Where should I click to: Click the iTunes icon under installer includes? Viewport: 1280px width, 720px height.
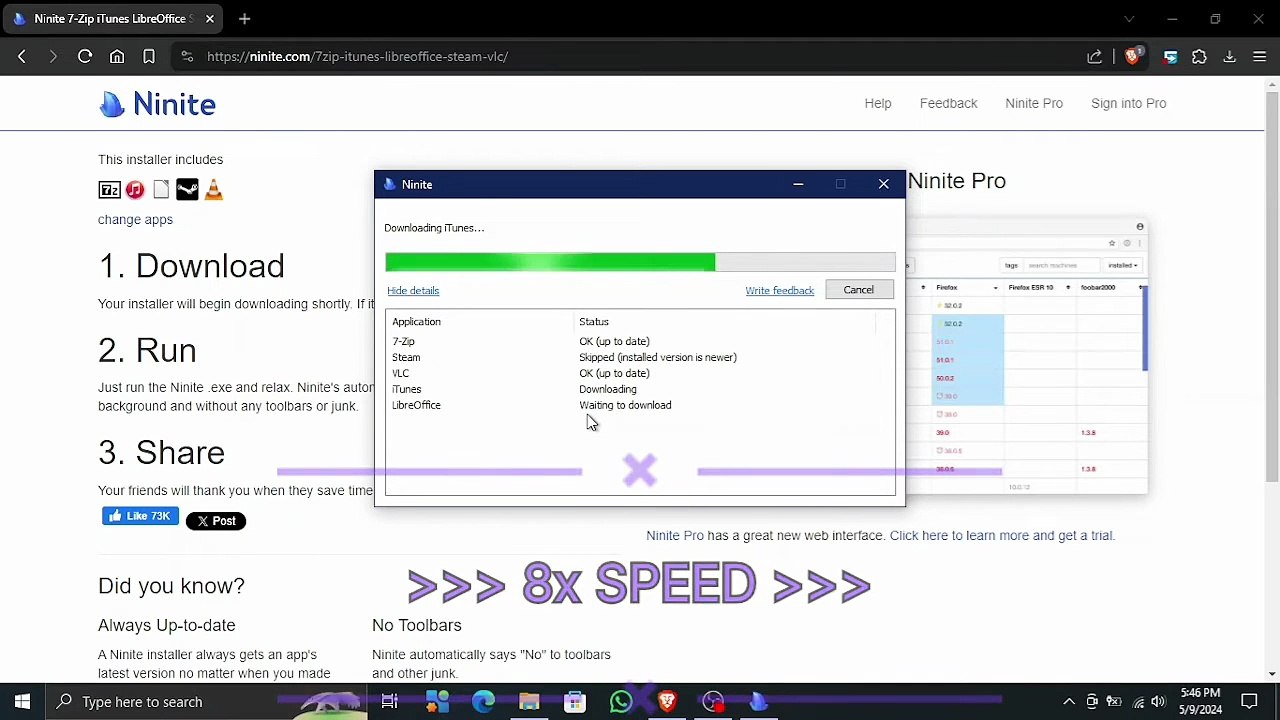pos(135,190)
